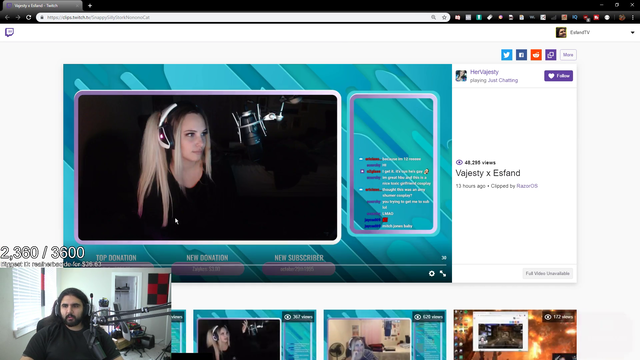The width and height of the screenshot is (640, 360).
Task: Open a new browser tab with plus
Action: [90, 6]
